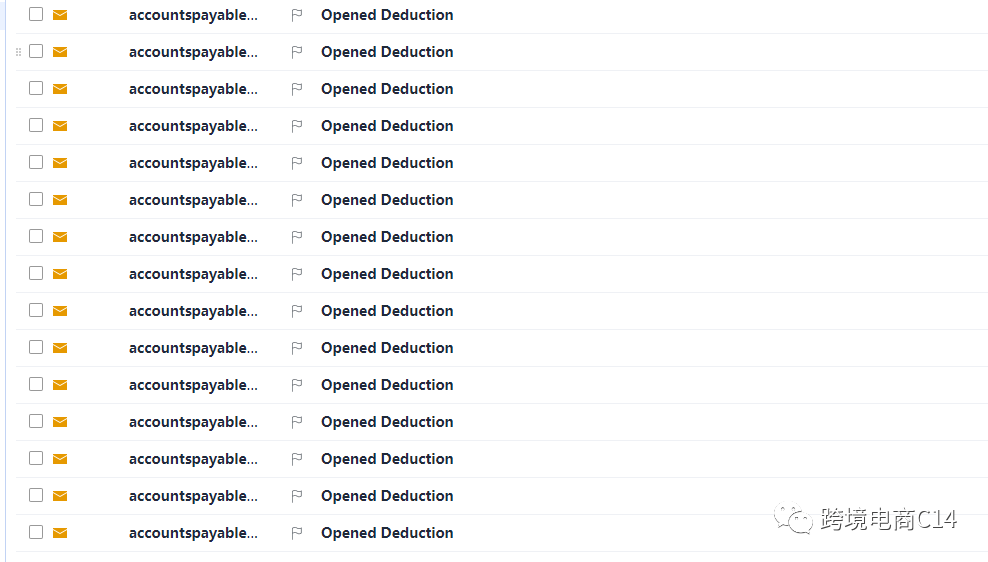Flag the eighth Opened Deduction message
The image size is (988, 562).
tap(297, 274)
